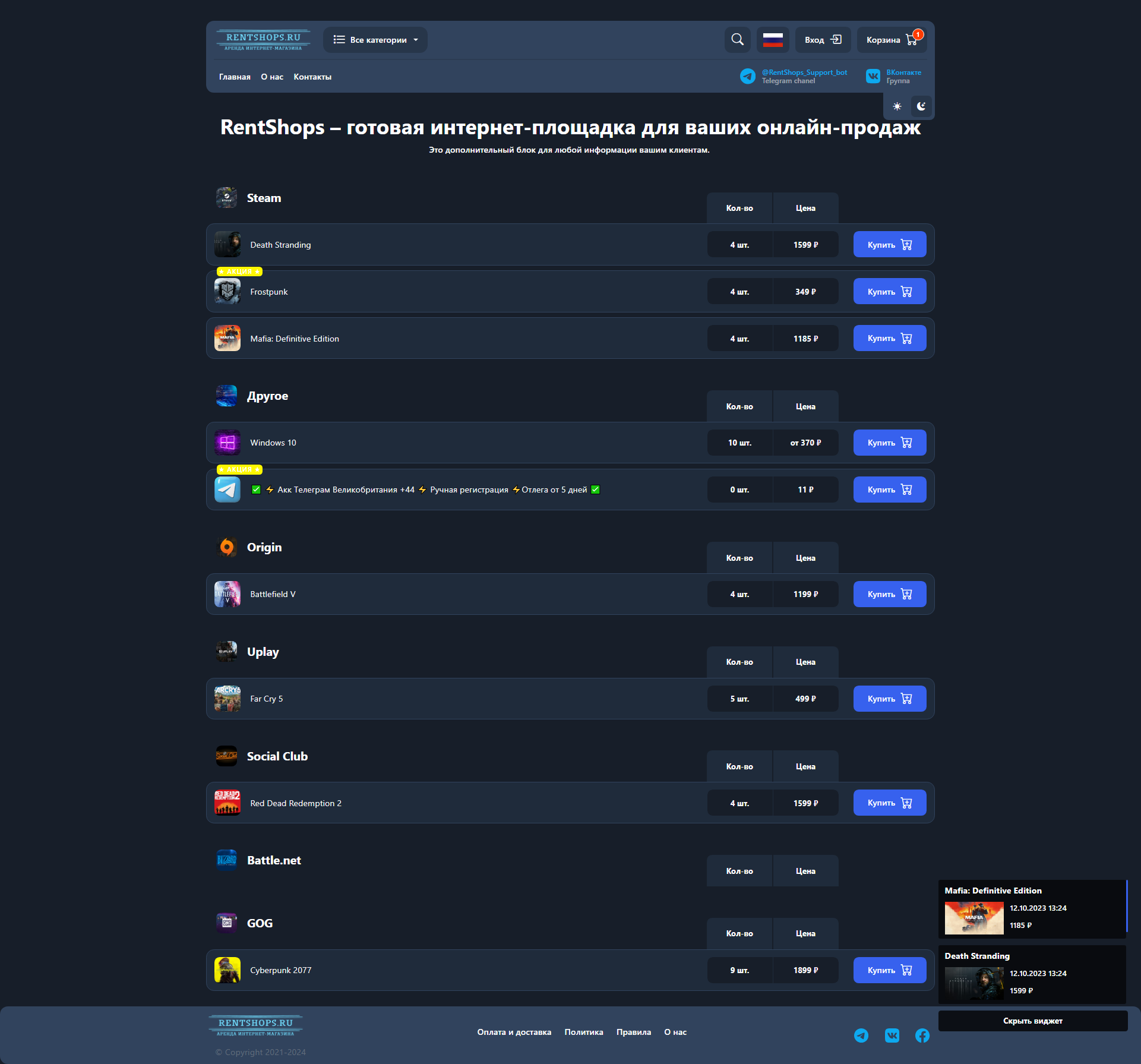This screenshot has height=1064, width=1141.
Task: Click the RentShops.ru header logo
Action: point(263,40)
